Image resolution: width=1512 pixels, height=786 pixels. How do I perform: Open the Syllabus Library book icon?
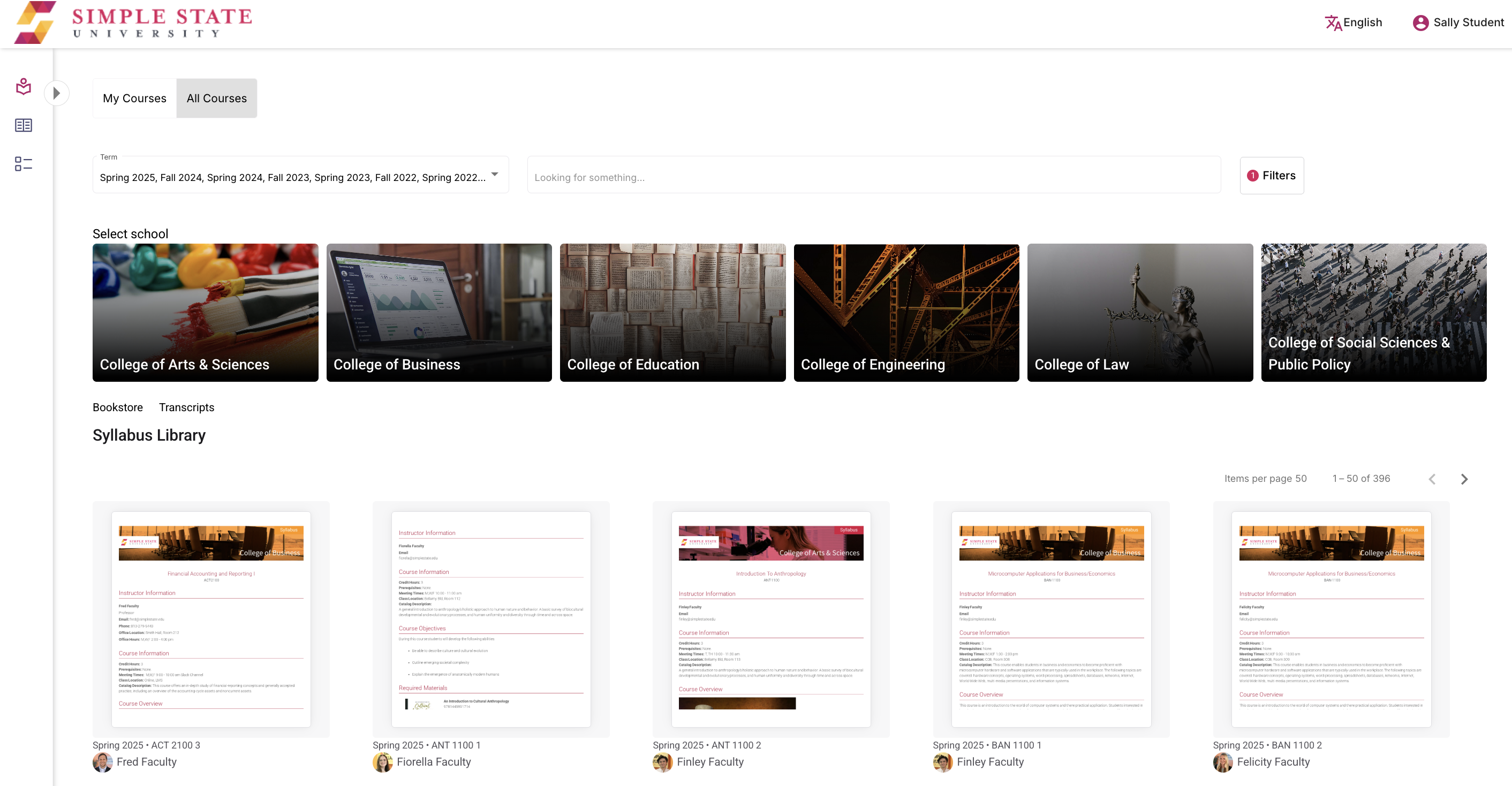tap(23, 125)
